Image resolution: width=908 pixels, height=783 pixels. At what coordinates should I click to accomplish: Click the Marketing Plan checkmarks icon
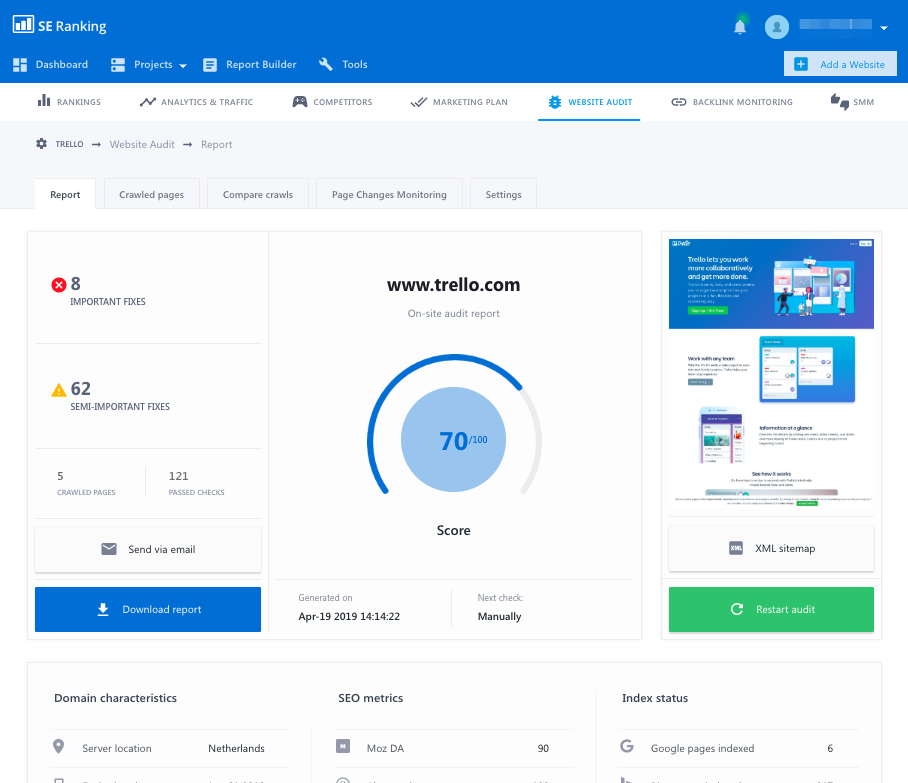tap(419, 103)
